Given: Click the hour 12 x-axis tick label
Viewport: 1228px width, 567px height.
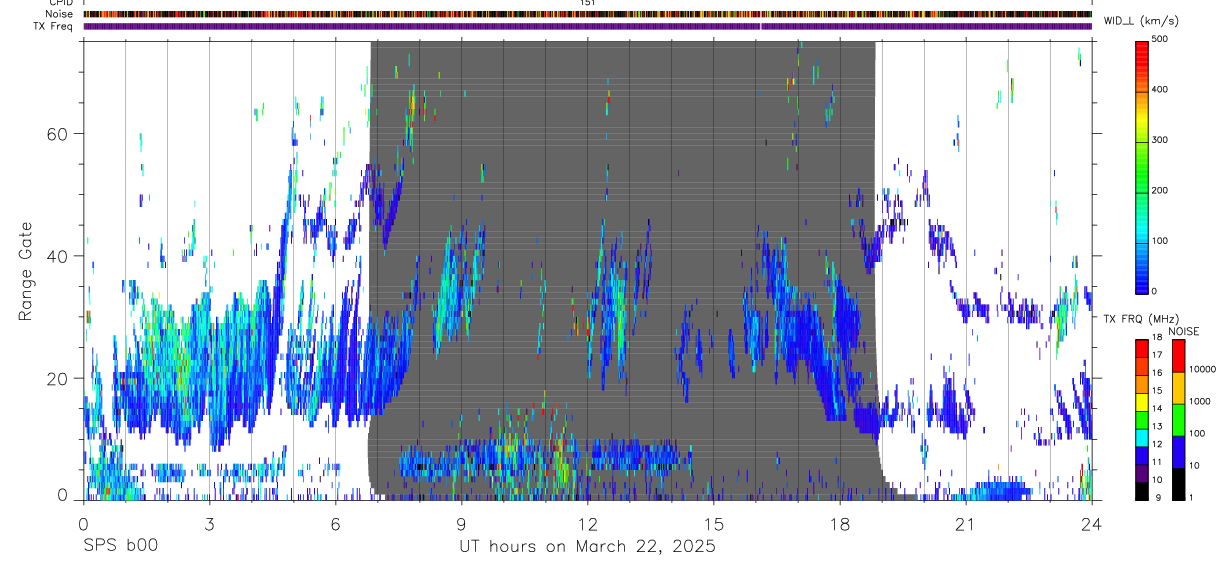Looking at the screenshot, I should coord(587,523).
